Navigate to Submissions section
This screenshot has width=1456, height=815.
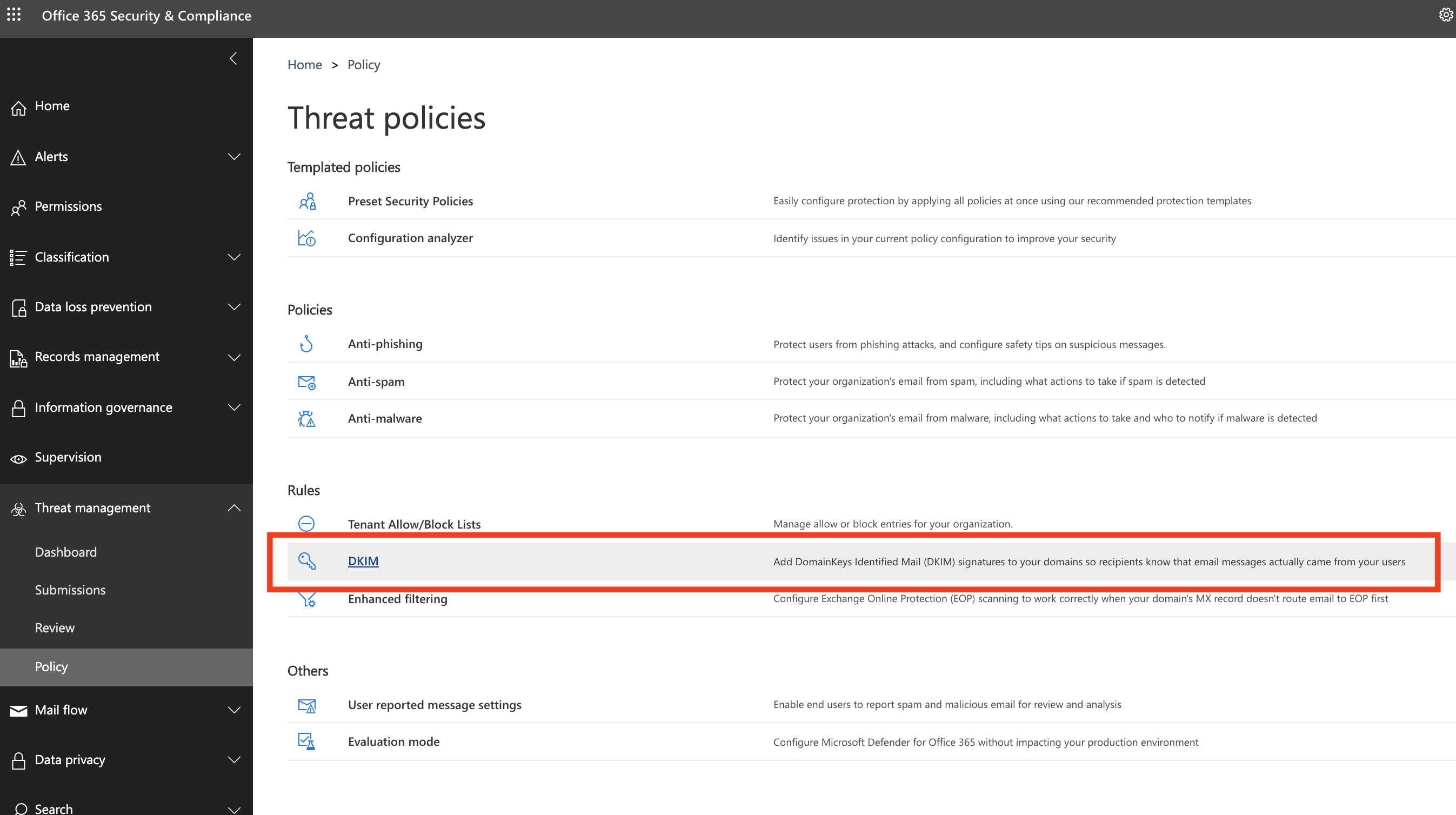[x=70, y=589]
